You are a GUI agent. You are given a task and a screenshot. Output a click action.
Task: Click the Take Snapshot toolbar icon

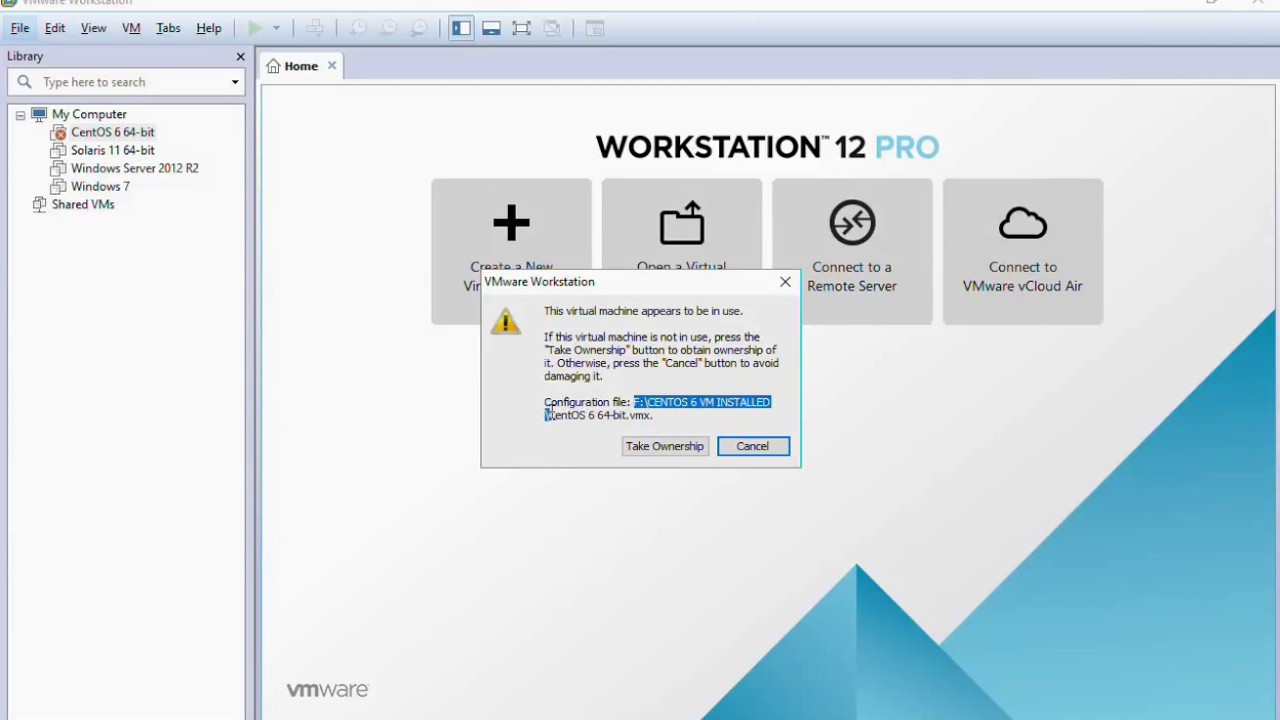tap(358, 28)
